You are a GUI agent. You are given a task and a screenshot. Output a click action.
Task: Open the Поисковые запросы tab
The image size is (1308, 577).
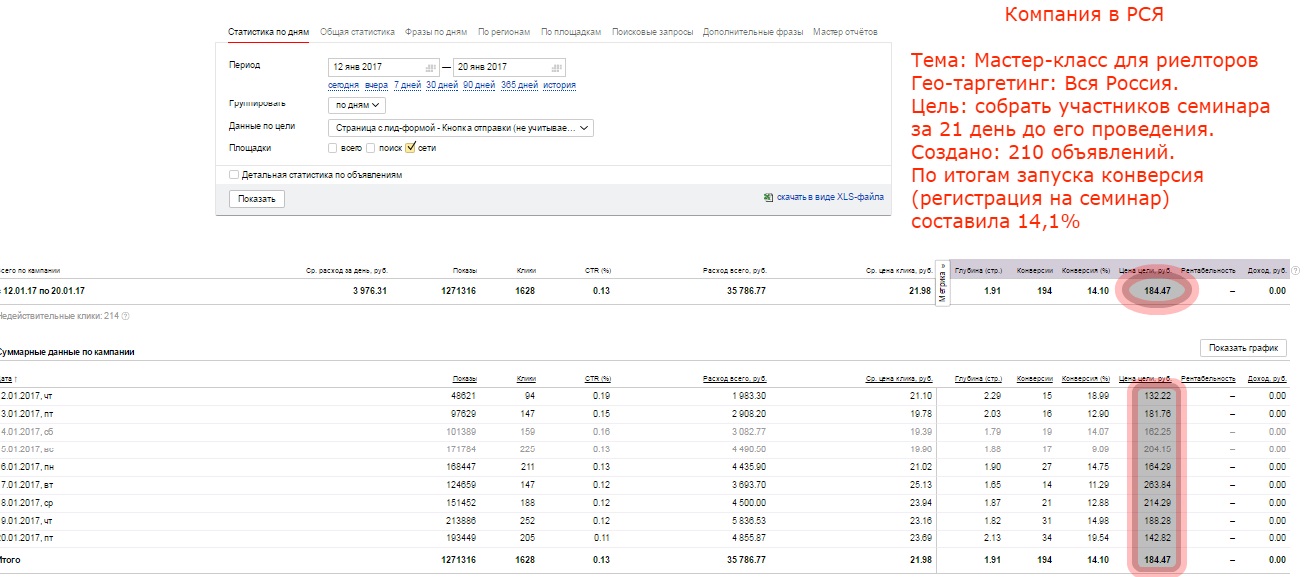[x=652, y=32]
